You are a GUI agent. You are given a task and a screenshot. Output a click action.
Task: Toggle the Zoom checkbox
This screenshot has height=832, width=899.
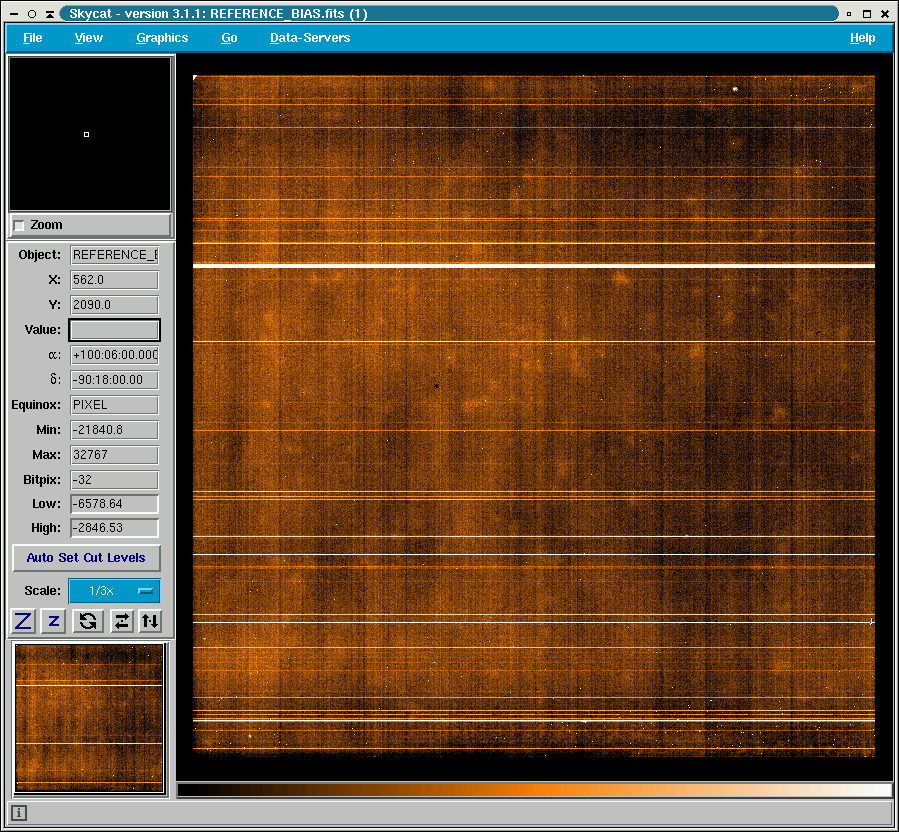tap(19, 226)
